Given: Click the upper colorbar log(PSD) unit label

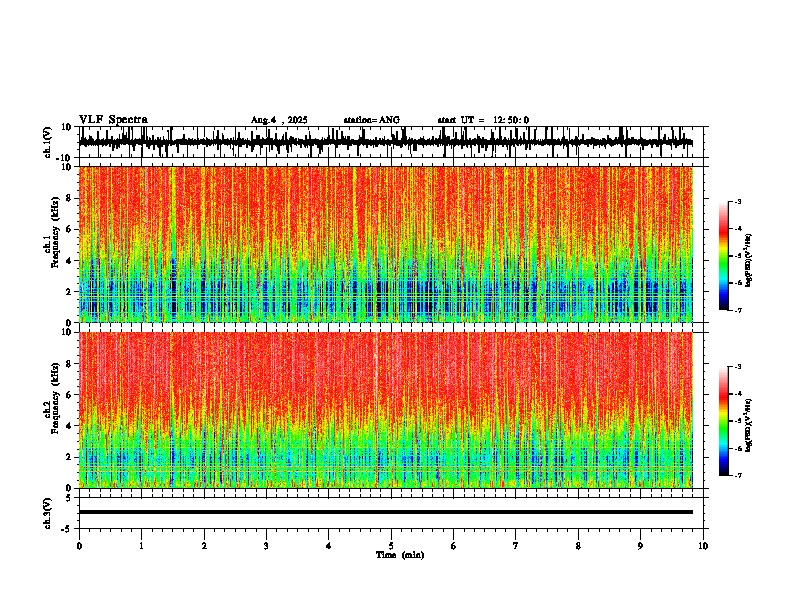Looking at the screenshot, I should (x=748, y=261).
